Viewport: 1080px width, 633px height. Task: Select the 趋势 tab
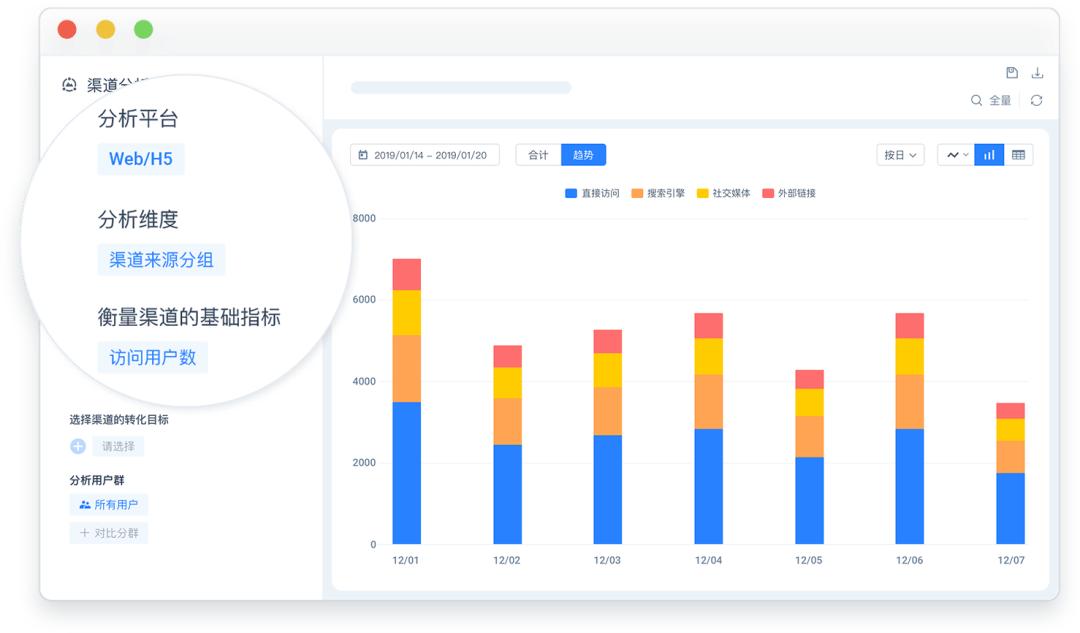(583, 155)
